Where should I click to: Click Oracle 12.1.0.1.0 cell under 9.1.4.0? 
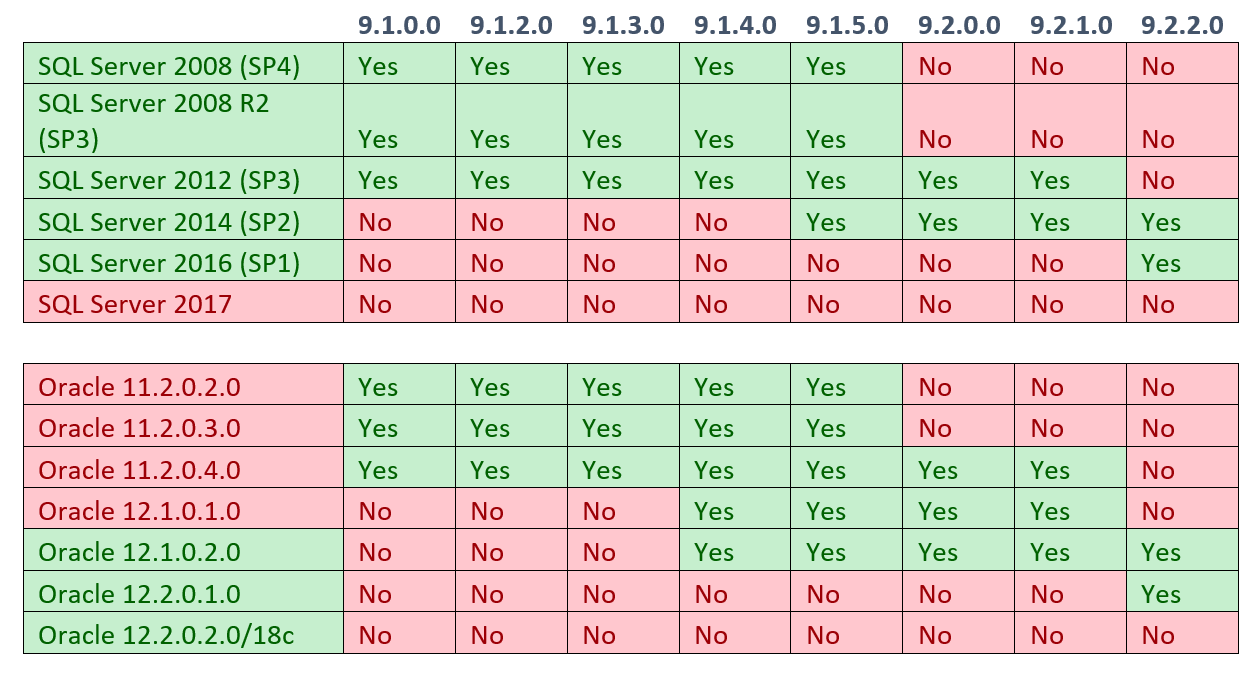714,511
